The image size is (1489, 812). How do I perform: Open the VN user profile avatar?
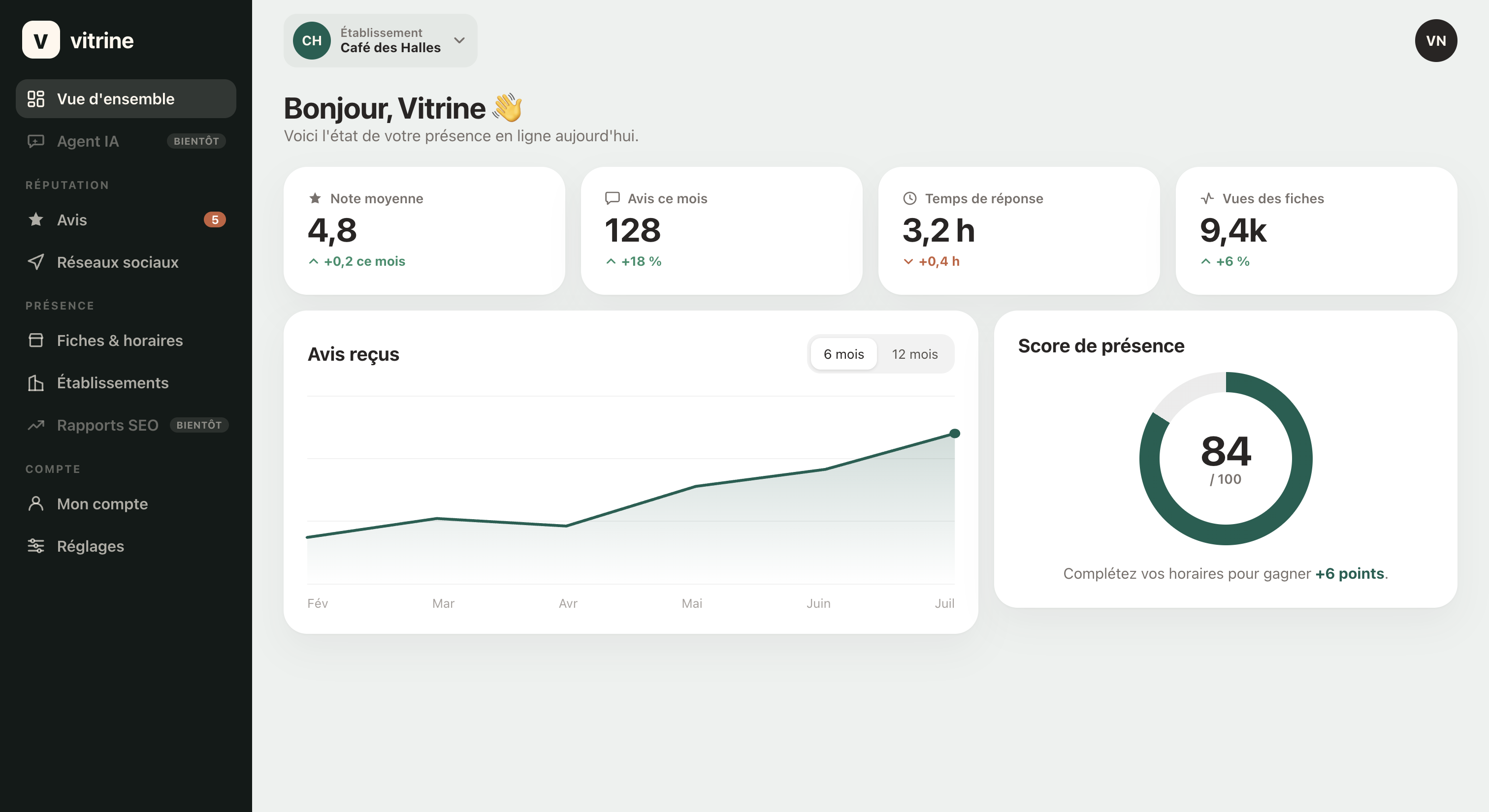[x=1436, y=40]
